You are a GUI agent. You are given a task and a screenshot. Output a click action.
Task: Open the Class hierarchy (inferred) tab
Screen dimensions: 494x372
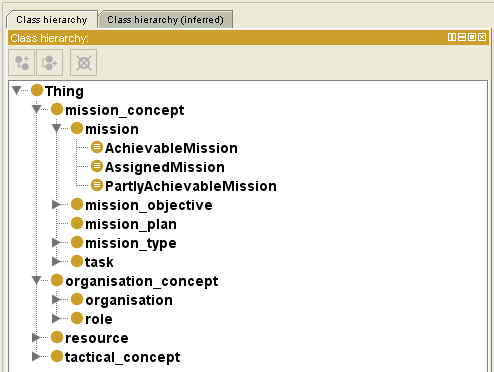(165, 20)
